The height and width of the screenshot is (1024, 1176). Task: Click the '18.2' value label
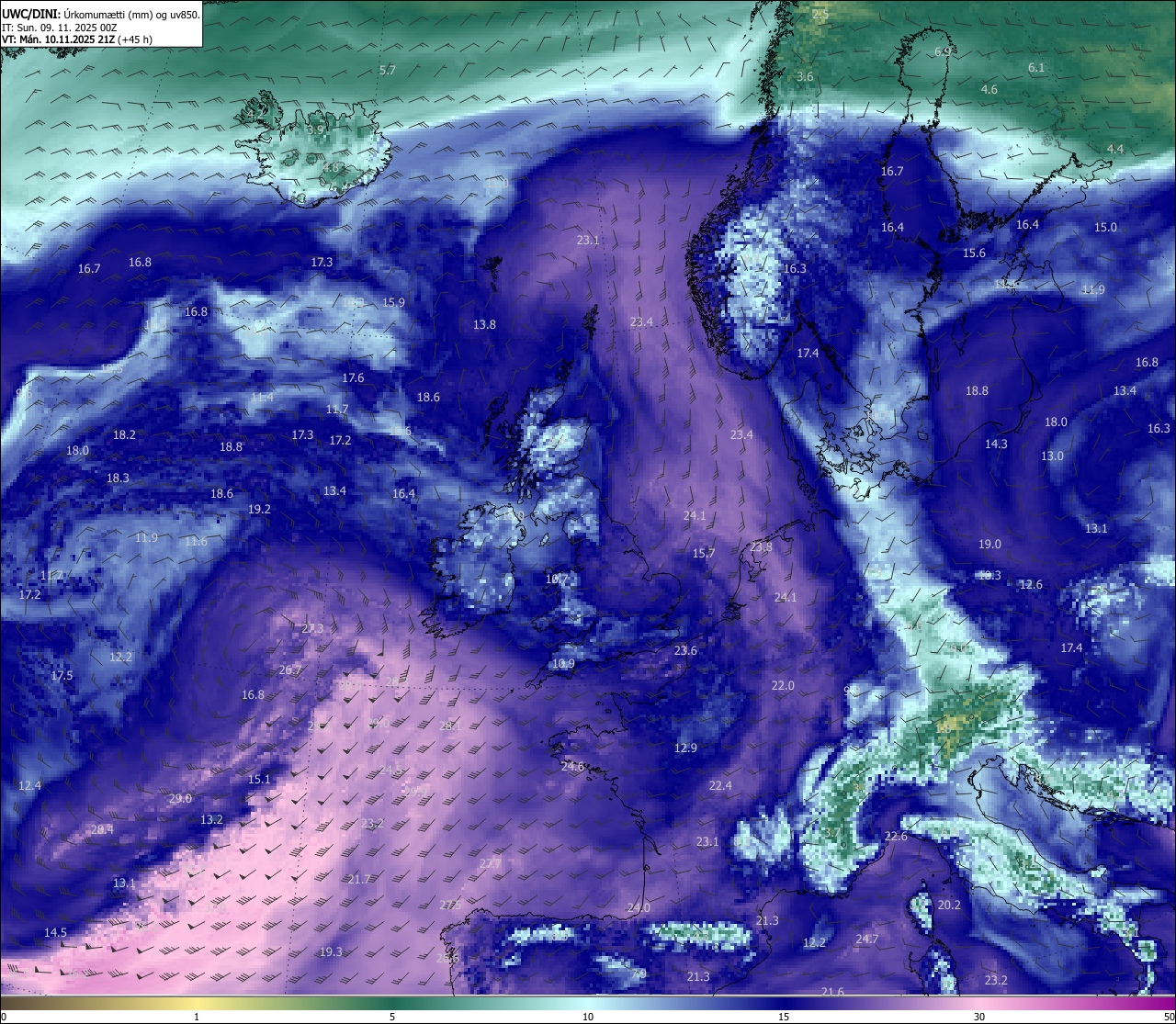124,434
